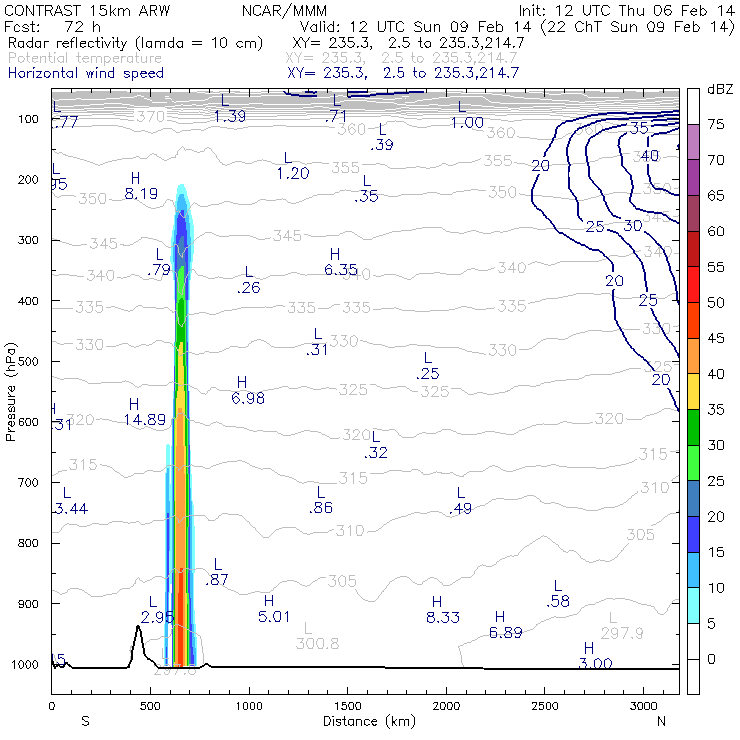Viewport: 740px width, 740px height.
Task: Click the wind minimum value ".49"
Action: [x=460, y=508]
